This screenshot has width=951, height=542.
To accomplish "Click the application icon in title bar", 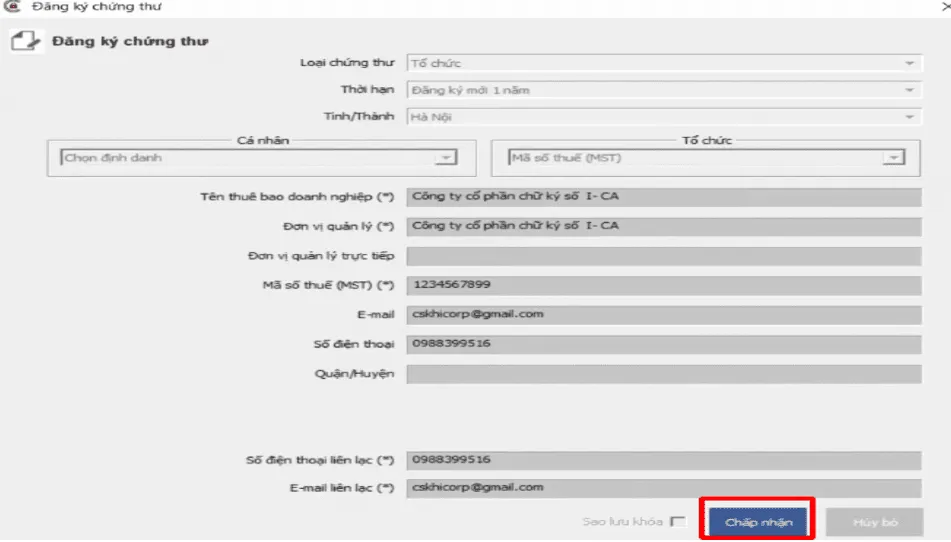I will click(12, 6).
